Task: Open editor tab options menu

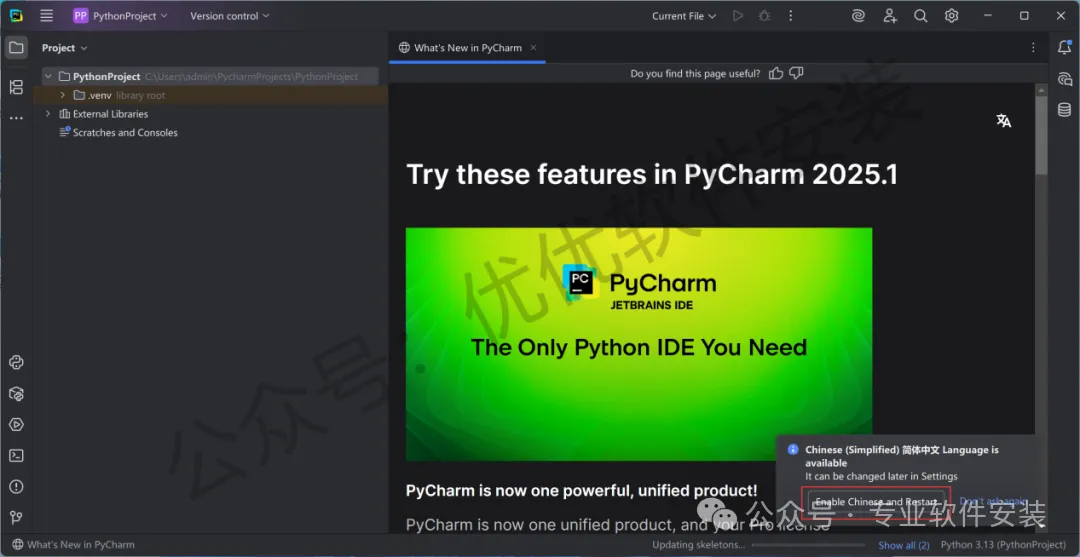Action: 1033,48
